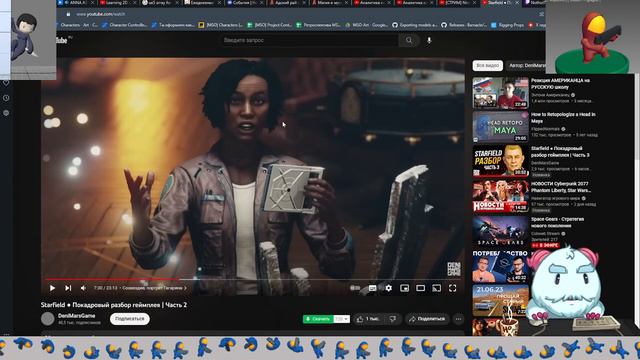This screenshot has width=640, height=360.
Task: Click site lock icon in address bar
Action: (x=68, y=14)
